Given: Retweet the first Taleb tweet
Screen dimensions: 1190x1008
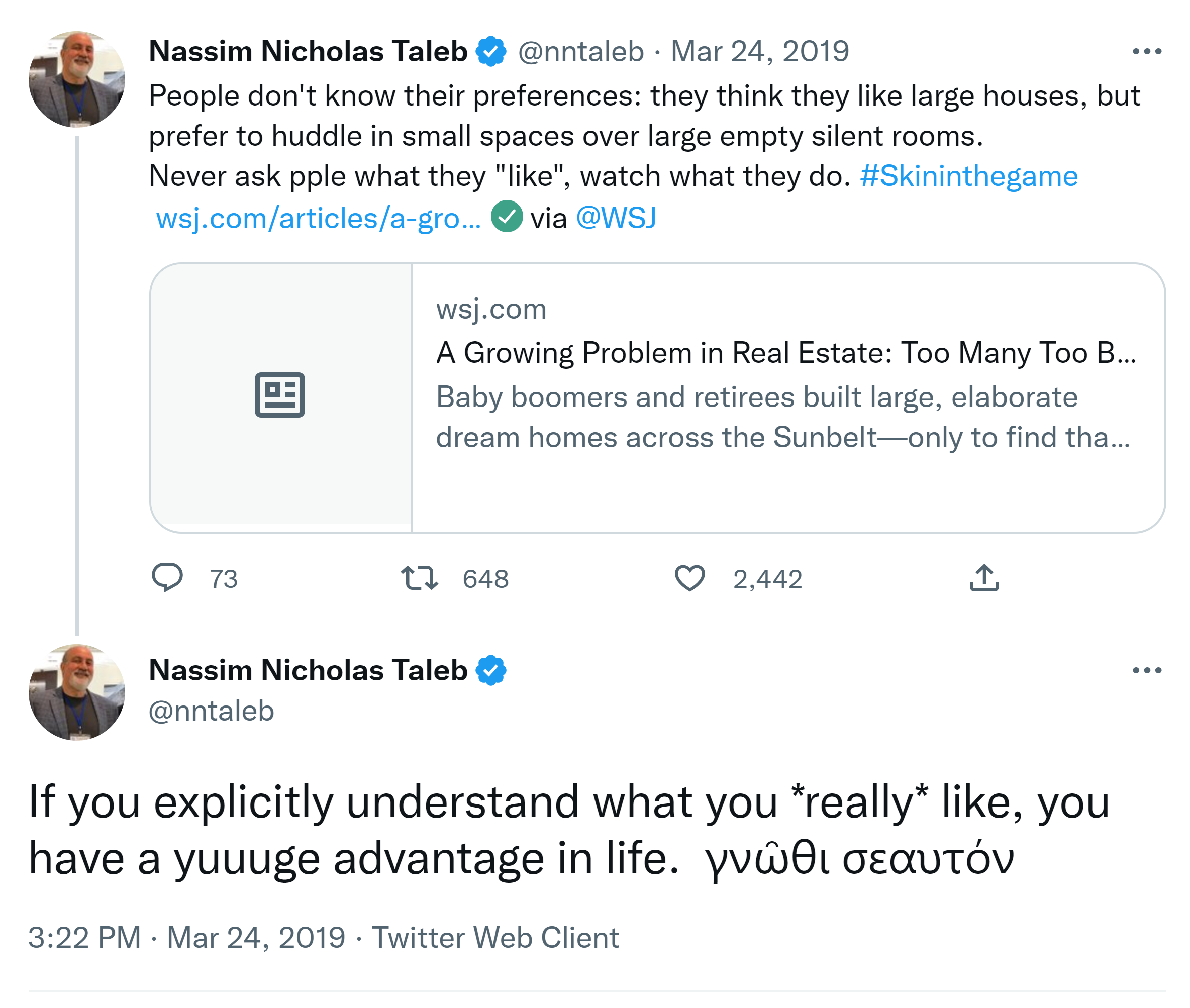Looking at the screenshot, I should (420, 577).
